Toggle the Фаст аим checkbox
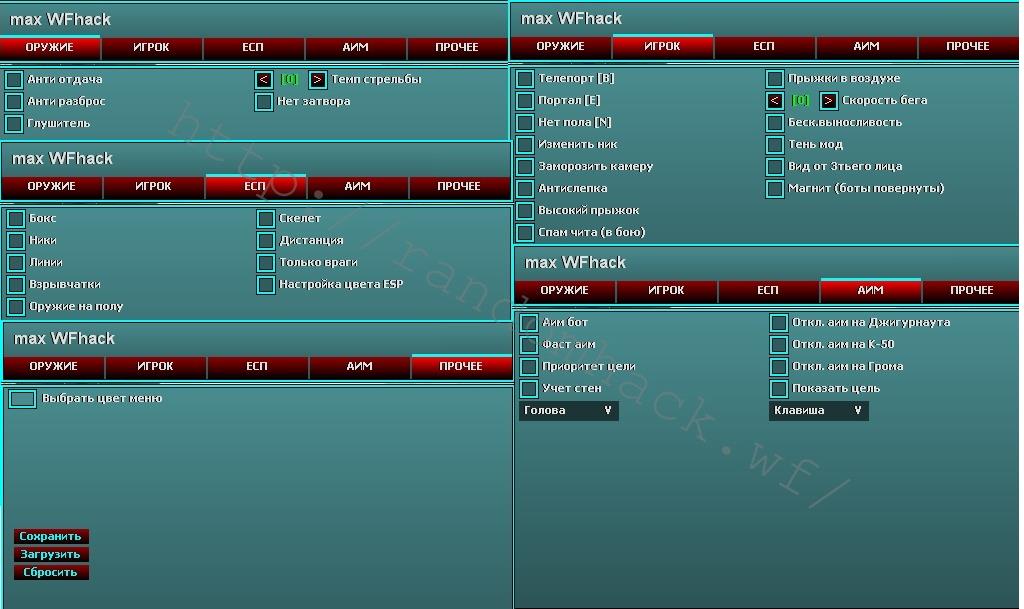Image resolution: width=1024 pixels, height=609 pixels. [529, 345]
